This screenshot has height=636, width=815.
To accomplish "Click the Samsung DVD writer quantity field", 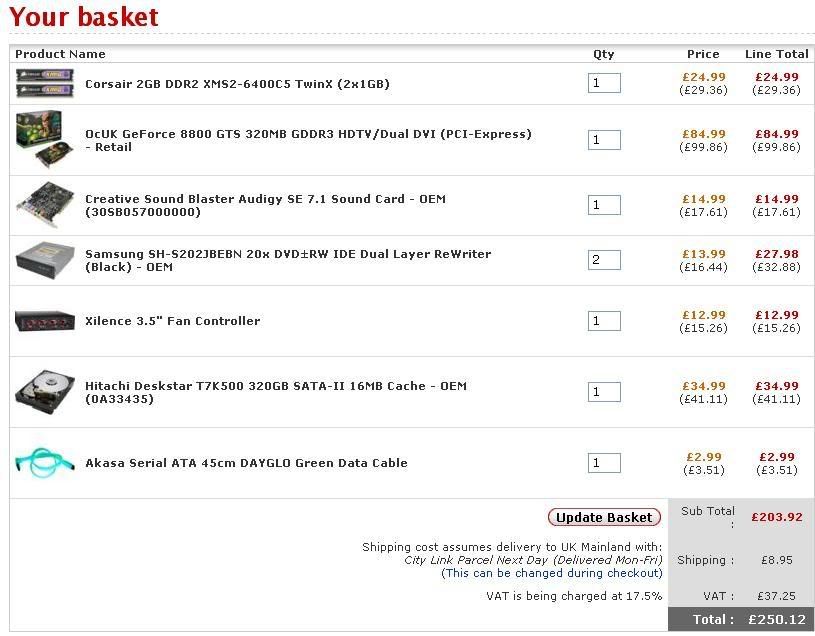I will point(604,260).
